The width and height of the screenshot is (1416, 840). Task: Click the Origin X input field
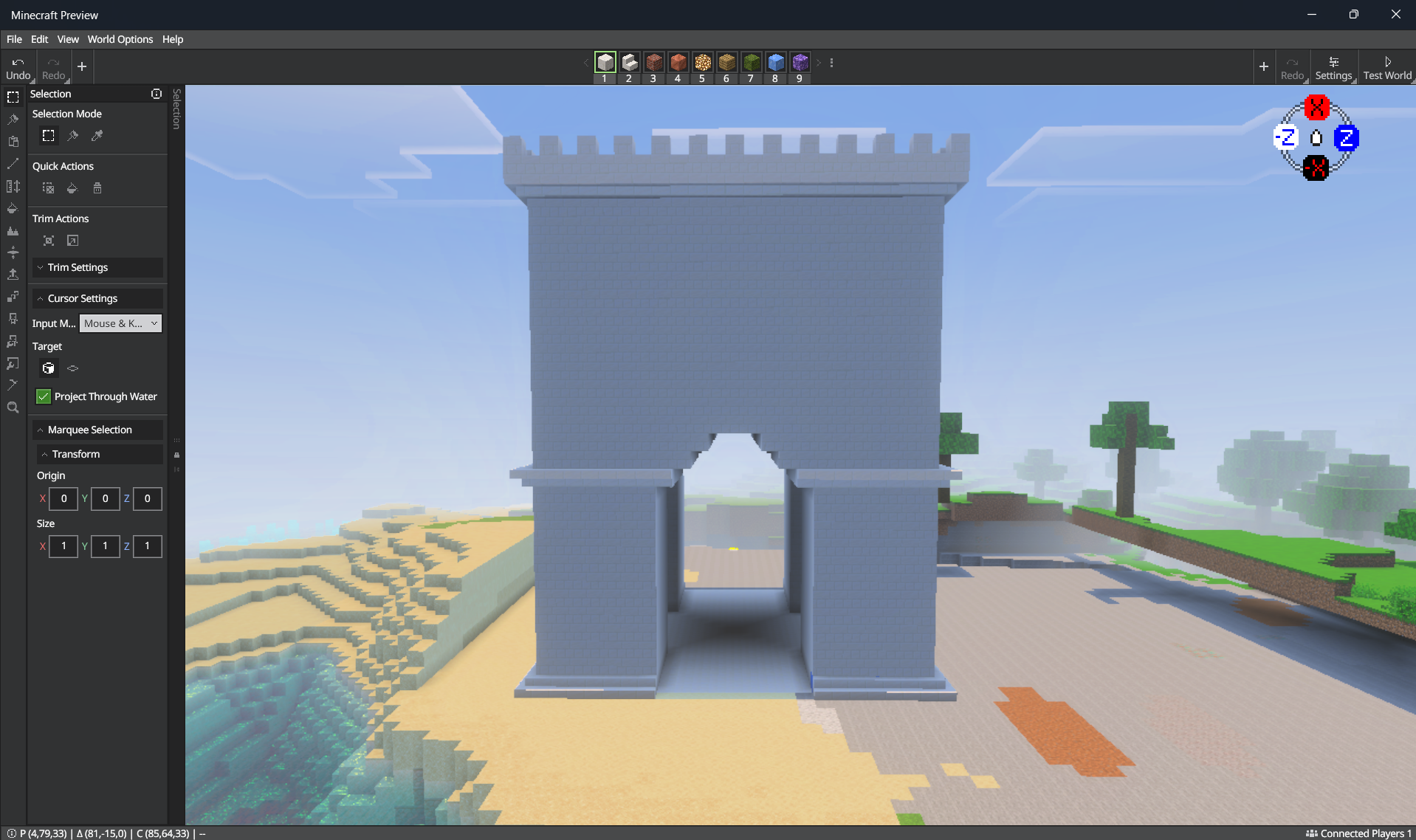[x=63, y=498]
